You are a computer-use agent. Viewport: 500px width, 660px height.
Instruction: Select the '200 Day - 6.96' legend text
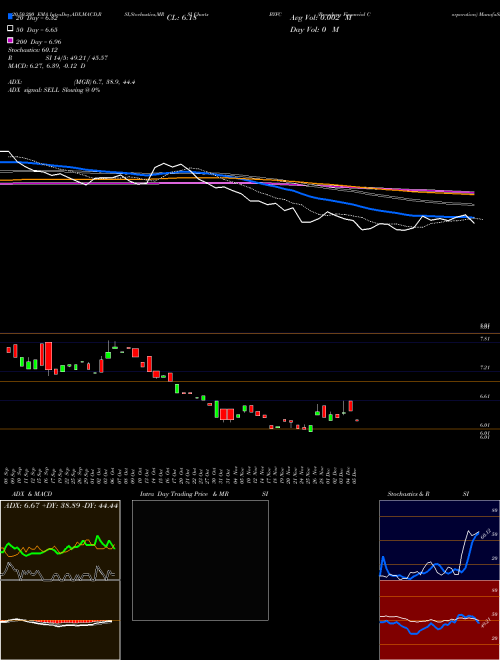38,42
